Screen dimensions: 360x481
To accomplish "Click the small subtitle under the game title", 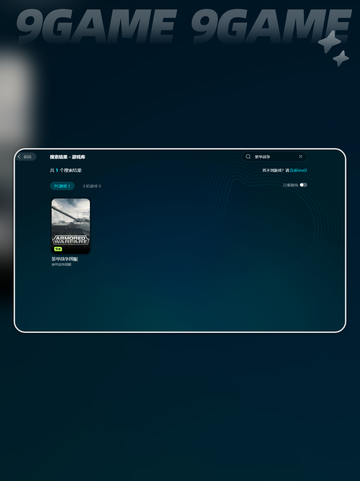I will tap(61, 265).
